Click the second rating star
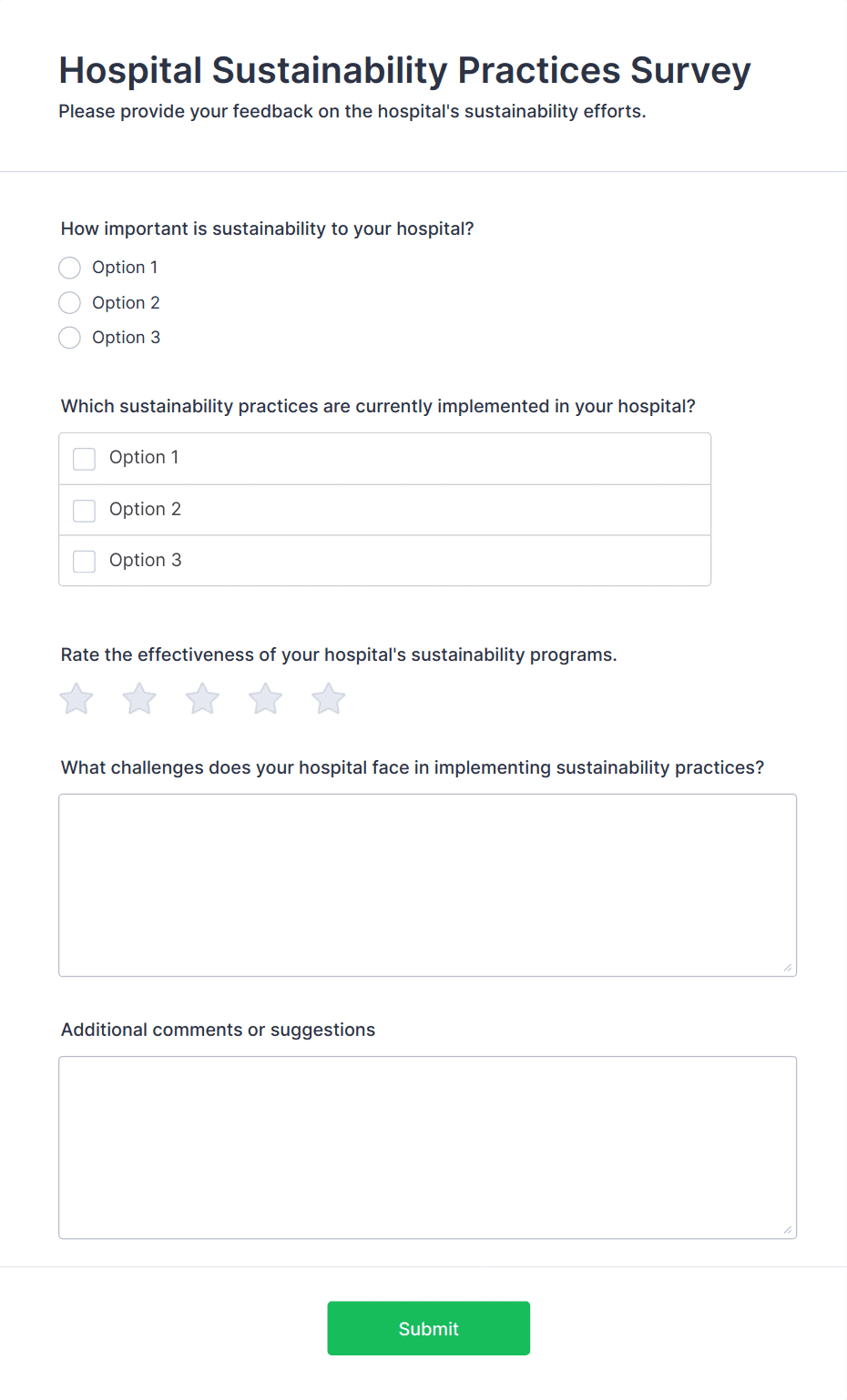 [x=139, y=699]
